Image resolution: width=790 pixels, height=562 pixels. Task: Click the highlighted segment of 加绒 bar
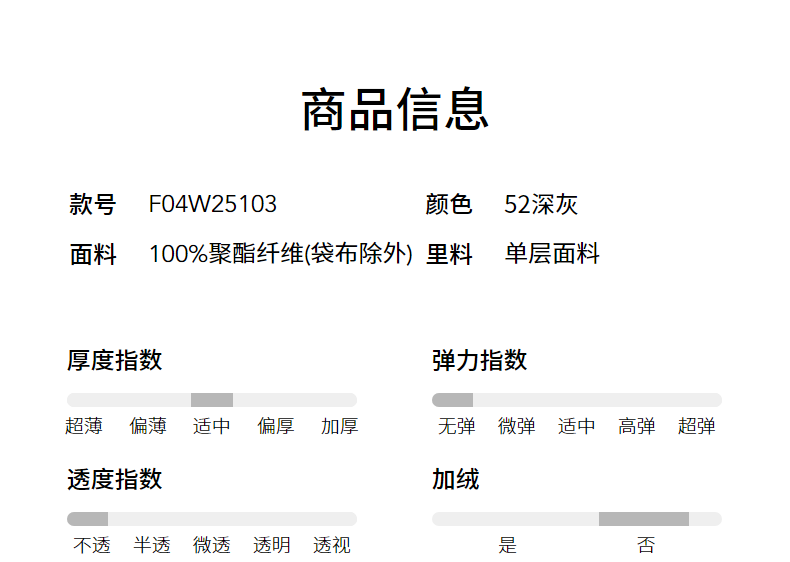tap(643, 519)
